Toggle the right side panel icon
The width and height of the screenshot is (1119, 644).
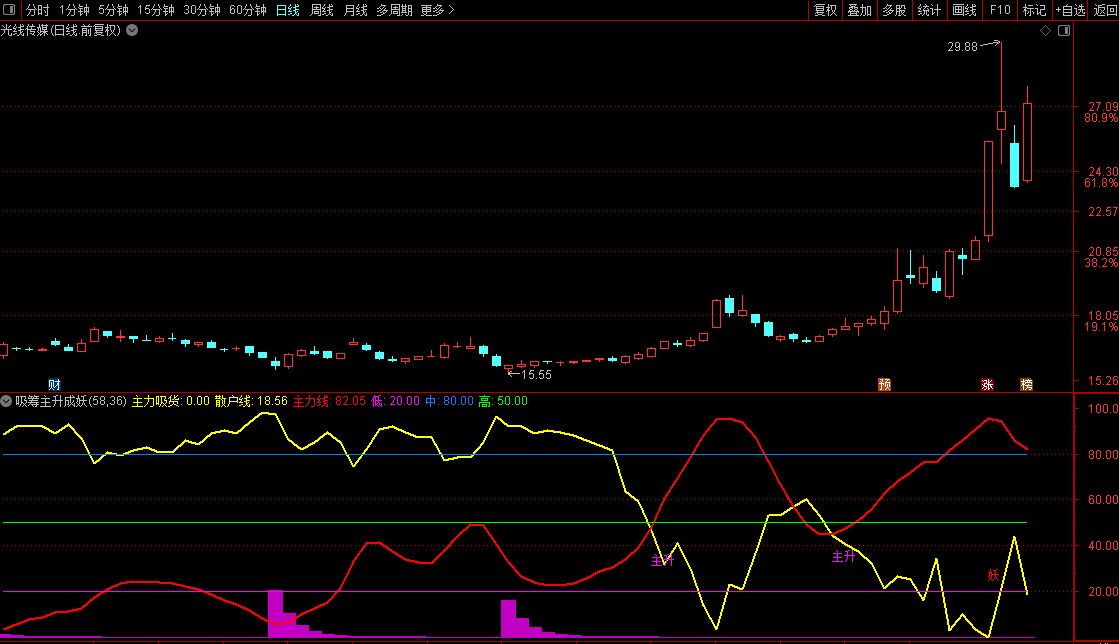pyautogui.click(x=1063, y=30)
